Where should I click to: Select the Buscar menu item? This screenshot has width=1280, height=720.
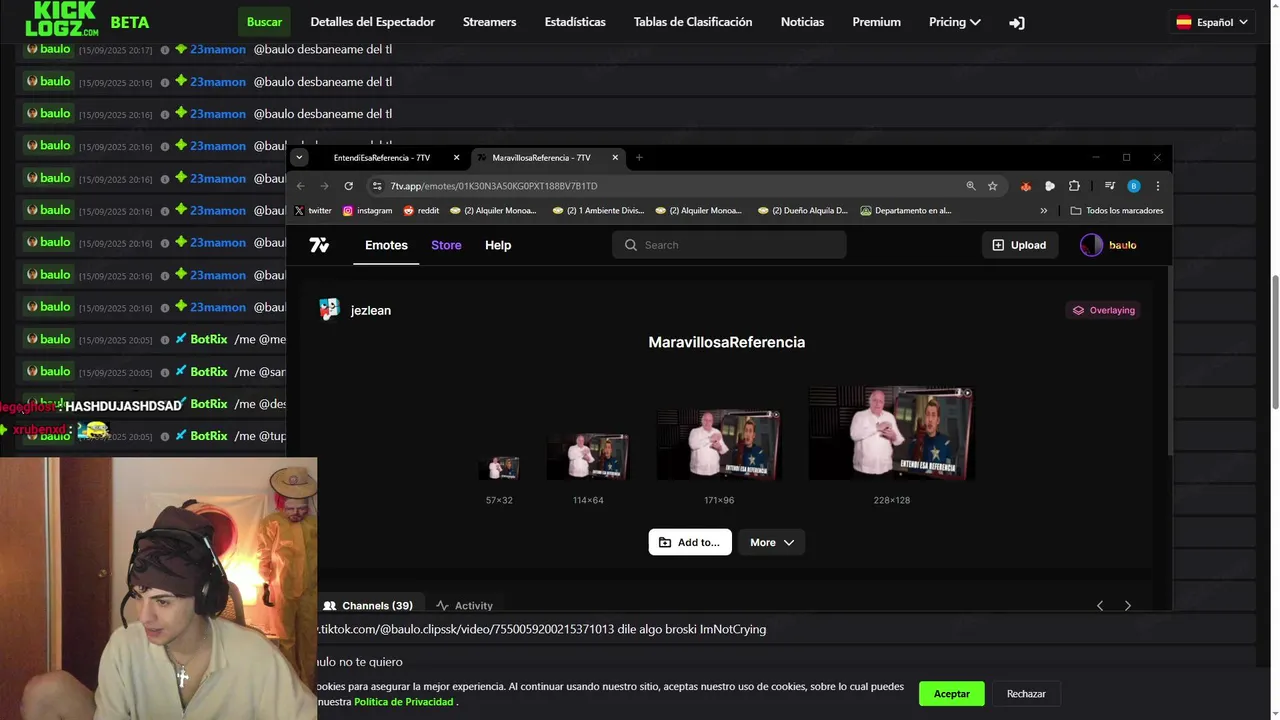(x=265, y=22)
